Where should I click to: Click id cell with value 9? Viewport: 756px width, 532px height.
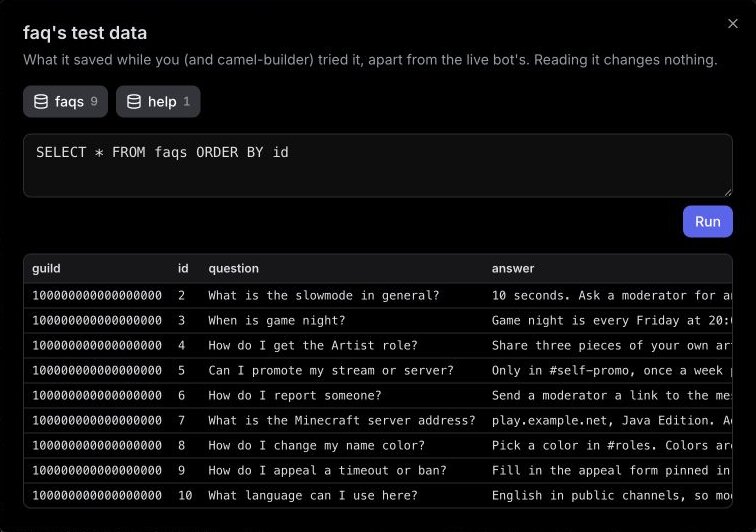181,471
